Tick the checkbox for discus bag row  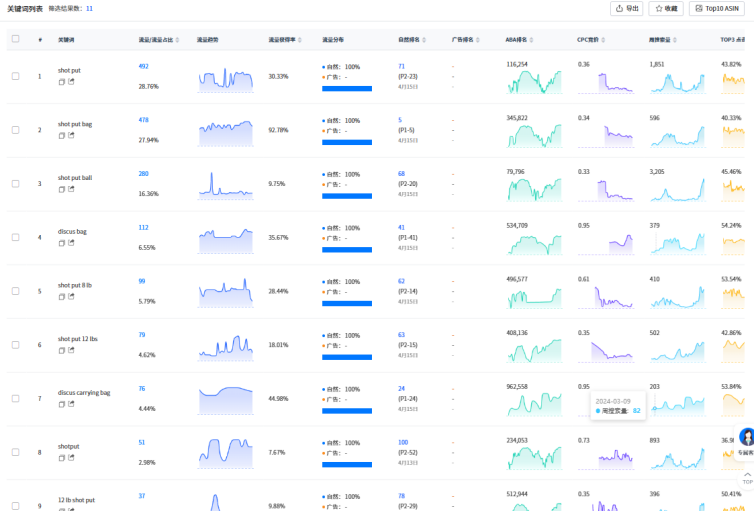click(x=15, y=237)
